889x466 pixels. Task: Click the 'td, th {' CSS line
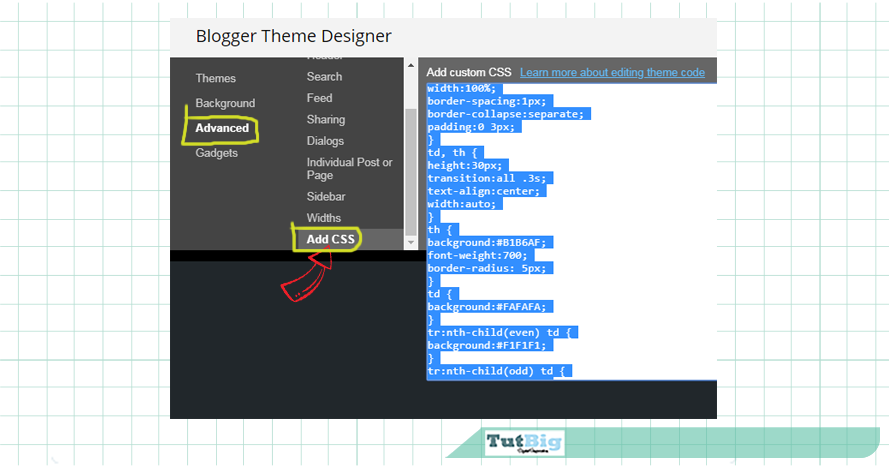452,152
